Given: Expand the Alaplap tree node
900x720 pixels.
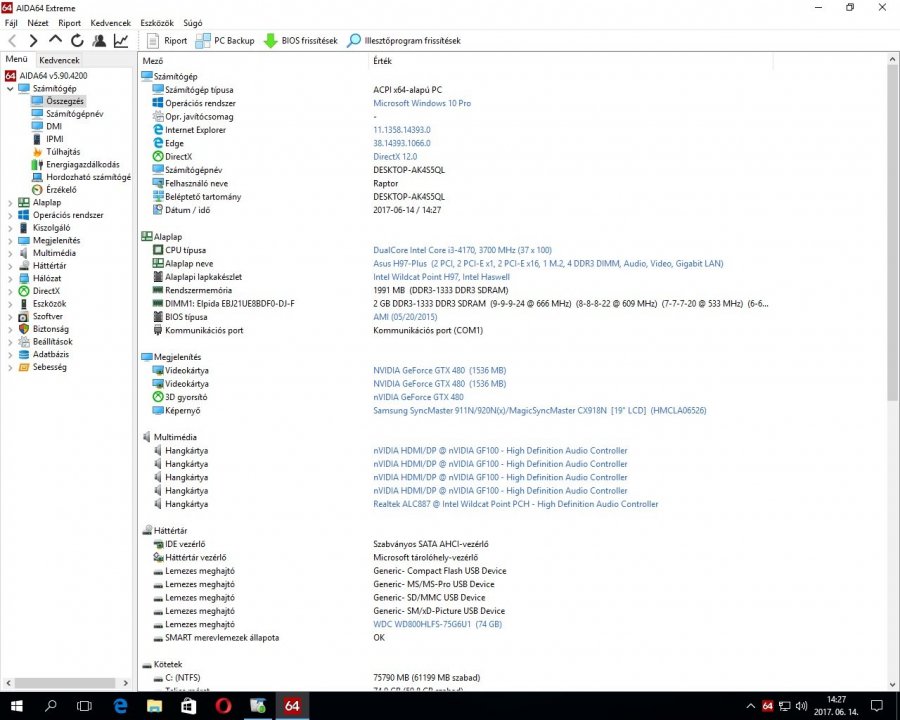Looking at the screenshot, I should [10, 203].
